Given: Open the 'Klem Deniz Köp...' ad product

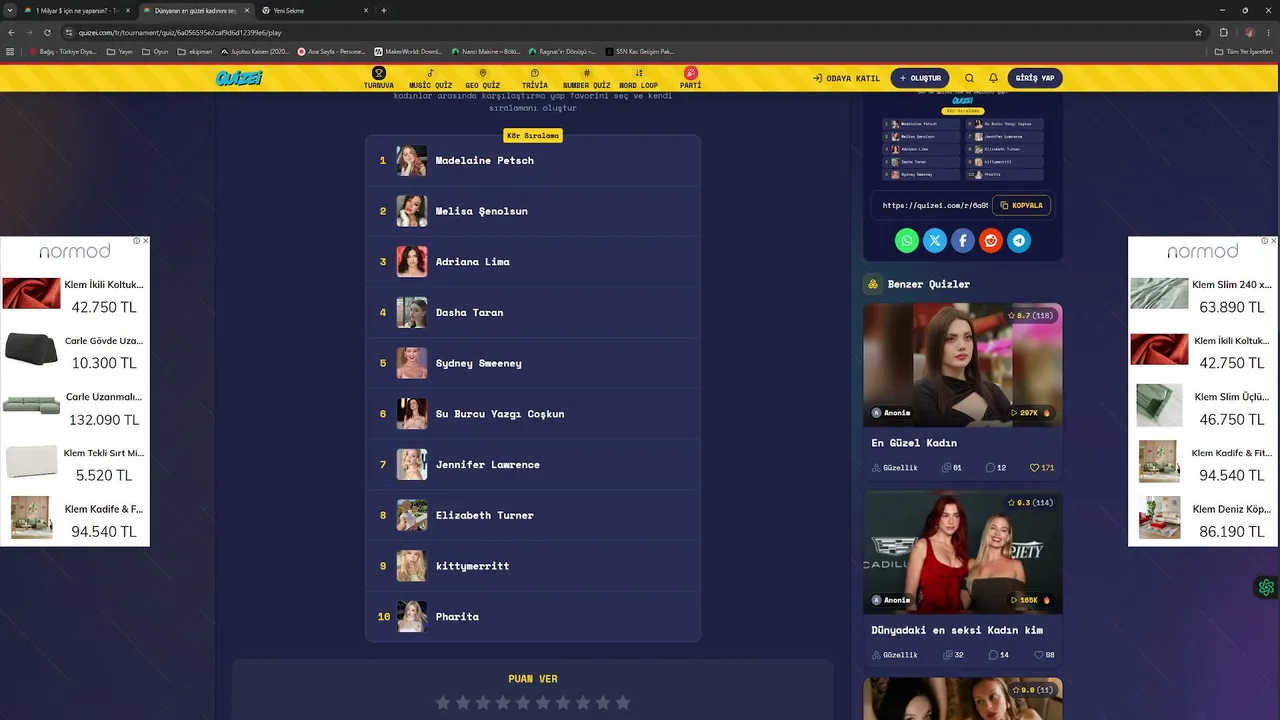Looking at the screenshot, I should click(x=1203, y=520).
